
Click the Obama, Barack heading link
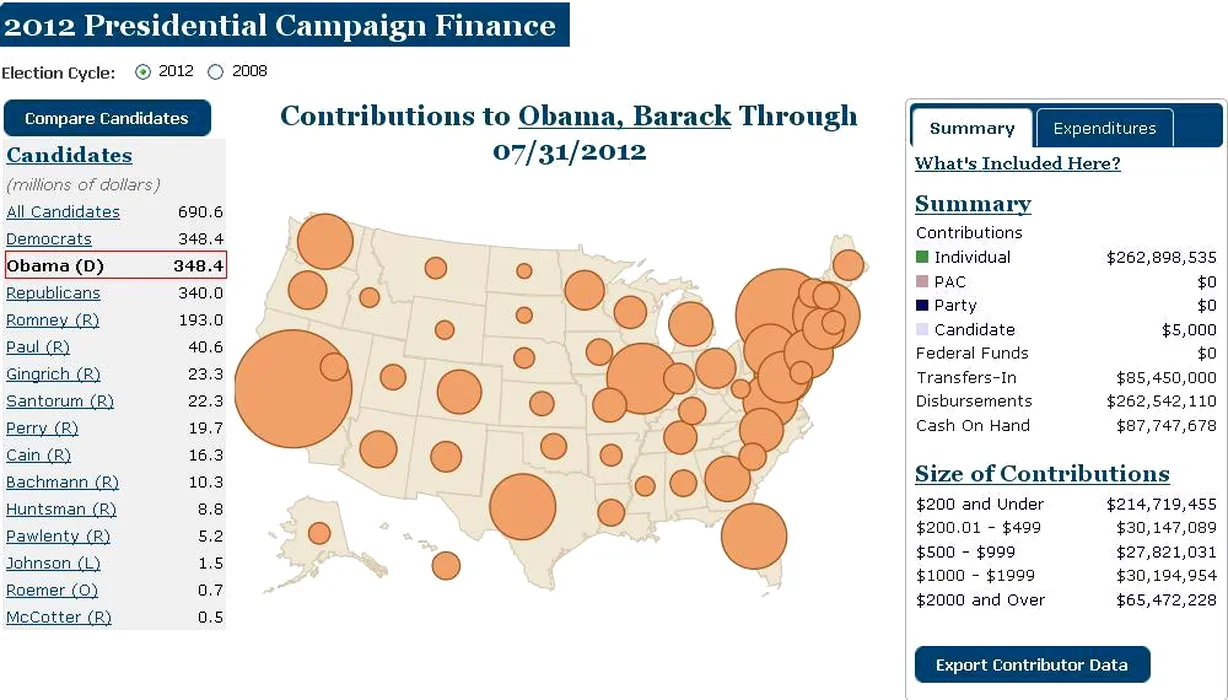click(x=624, y=116)
